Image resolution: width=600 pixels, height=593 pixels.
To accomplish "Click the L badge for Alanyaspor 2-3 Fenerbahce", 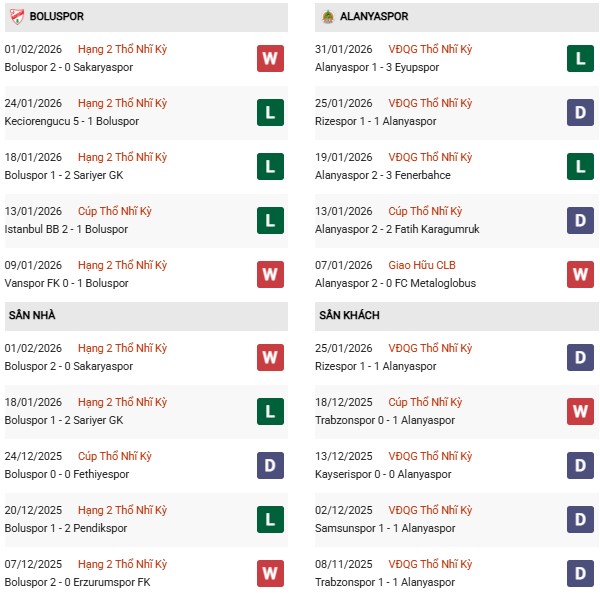I will [x=581, y=166].
